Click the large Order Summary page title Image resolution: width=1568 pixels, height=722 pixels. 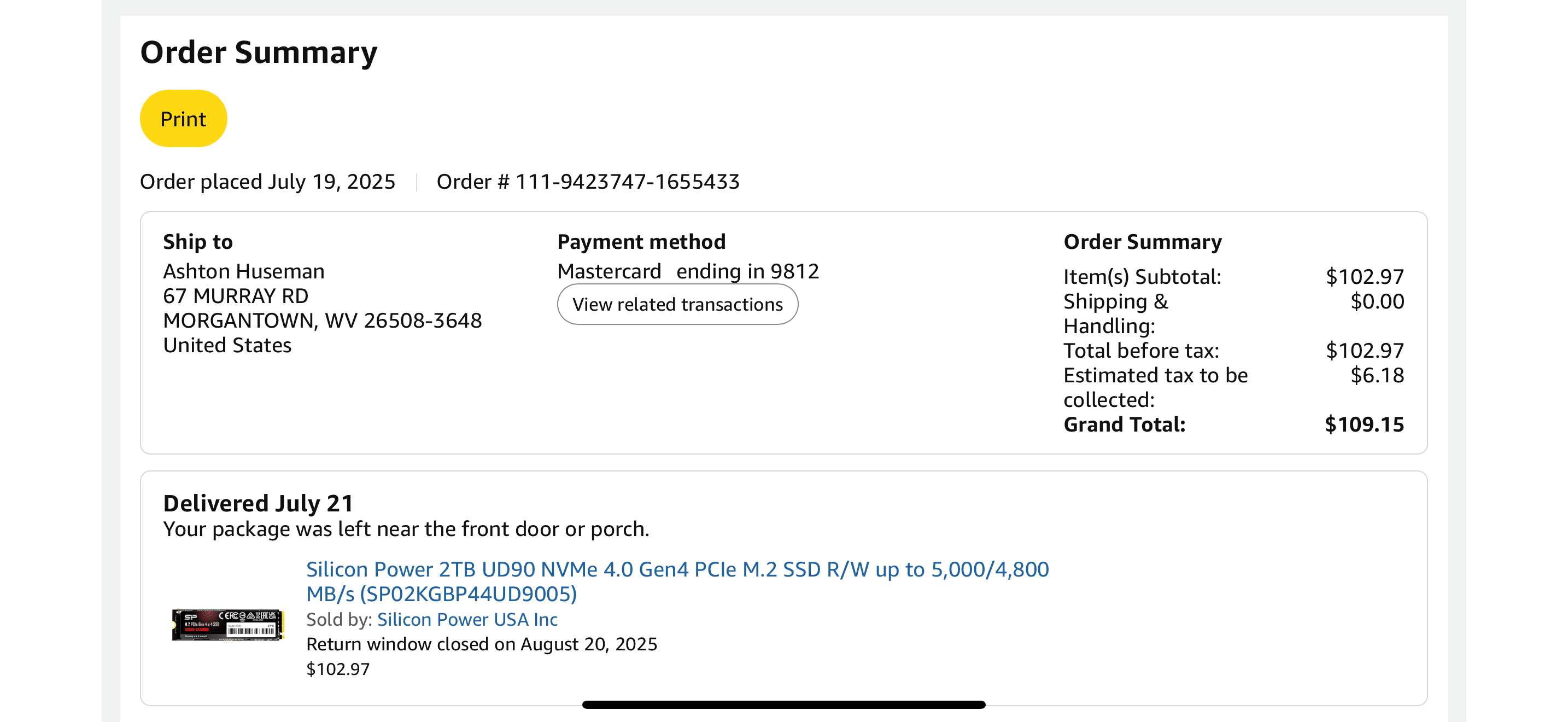259,53
